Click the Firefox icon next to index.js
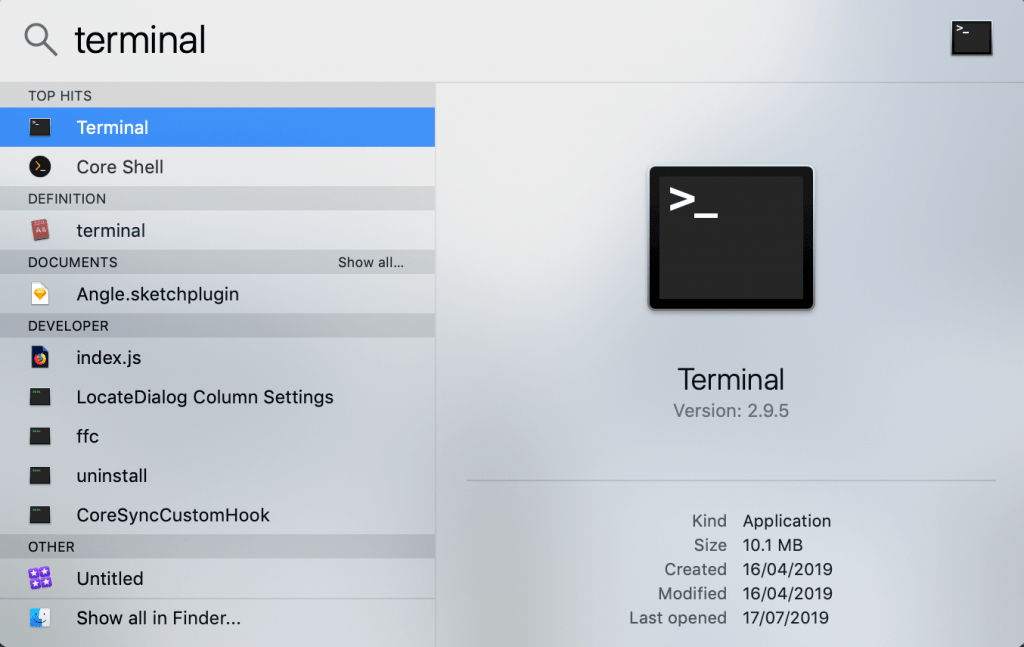Image resolution: width=1024 pixels, height=647 pixels. click(x=40, y=357)
